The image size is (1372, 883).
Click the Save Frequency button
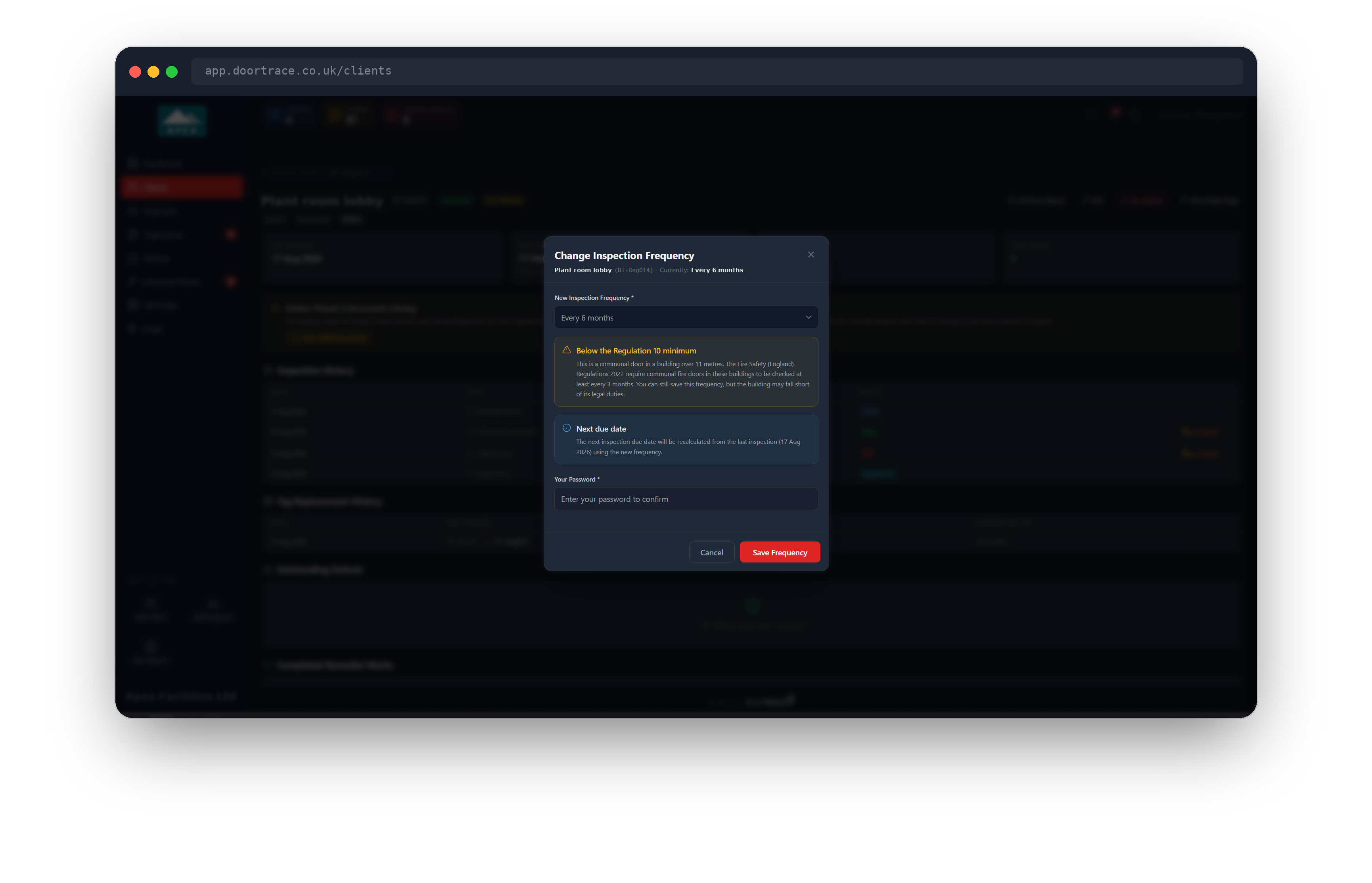(x=780, y=552)
